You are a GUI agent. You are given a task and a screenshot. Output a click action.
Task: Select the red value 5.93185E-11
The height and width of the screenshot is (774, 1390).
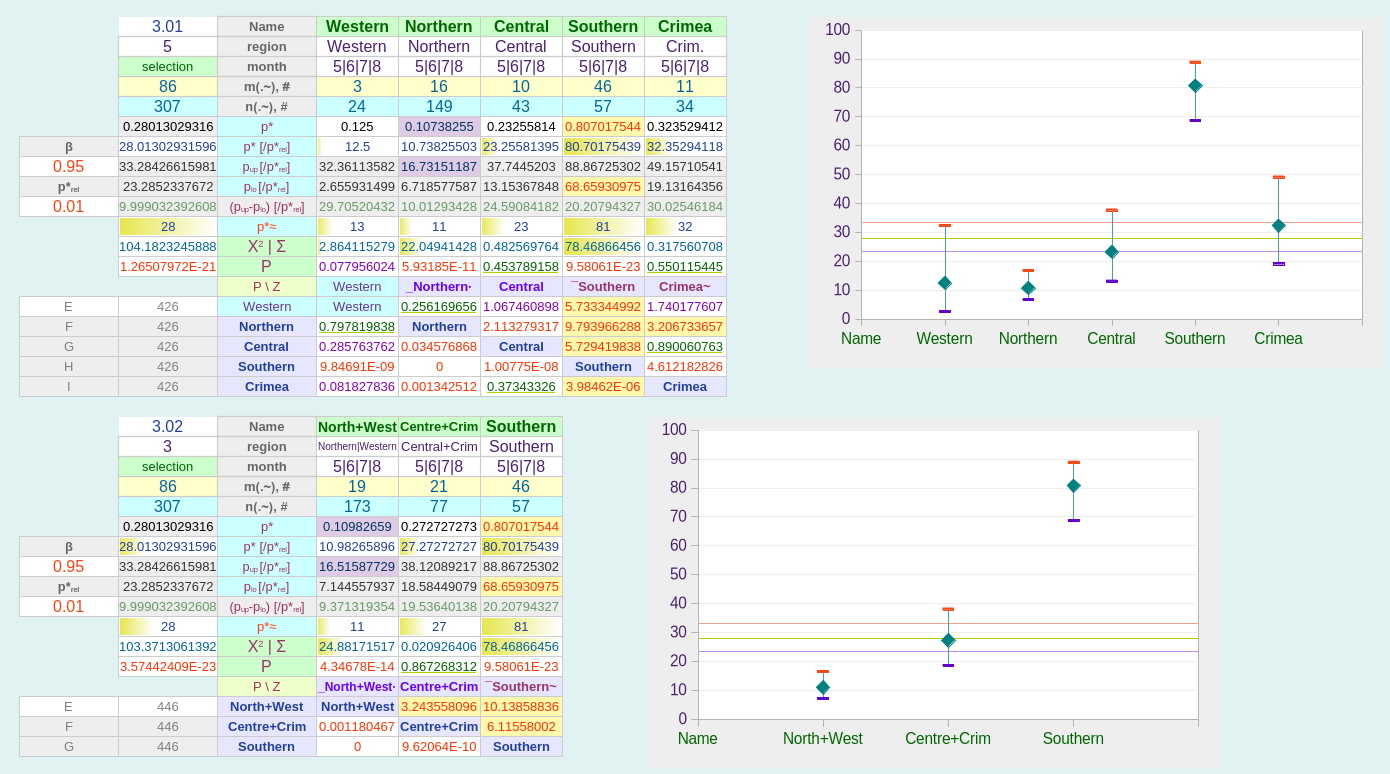(x=439, y=267)
